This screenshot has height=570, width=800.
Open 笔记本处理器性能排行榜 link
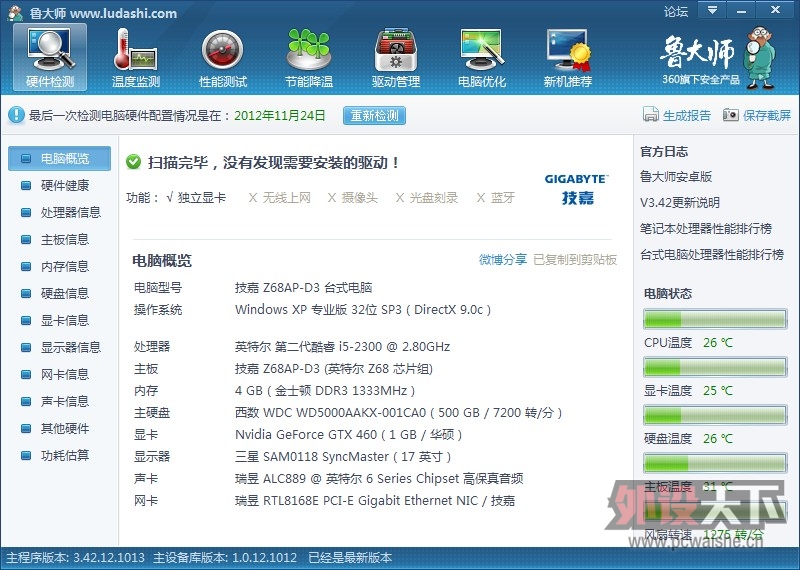coord(706,229)
